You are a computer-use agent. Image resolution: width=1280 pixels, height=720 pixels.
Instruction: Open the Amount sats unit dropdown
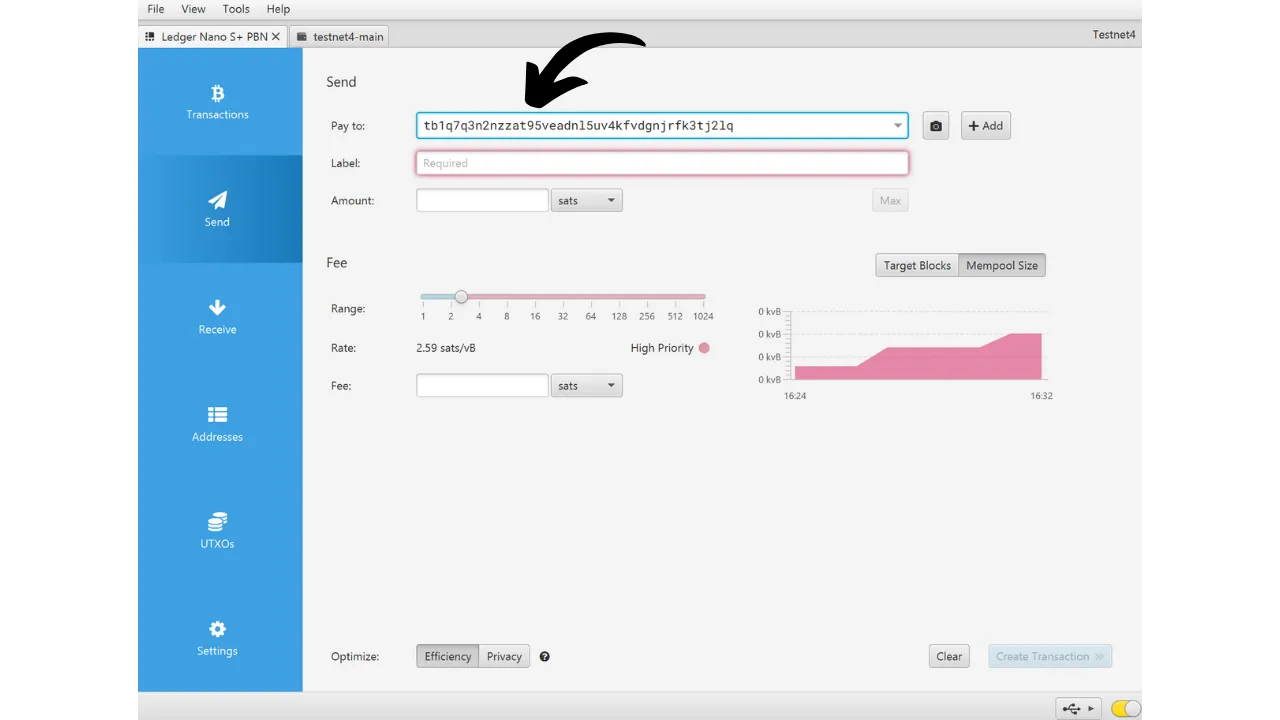[x=586, y=201]
